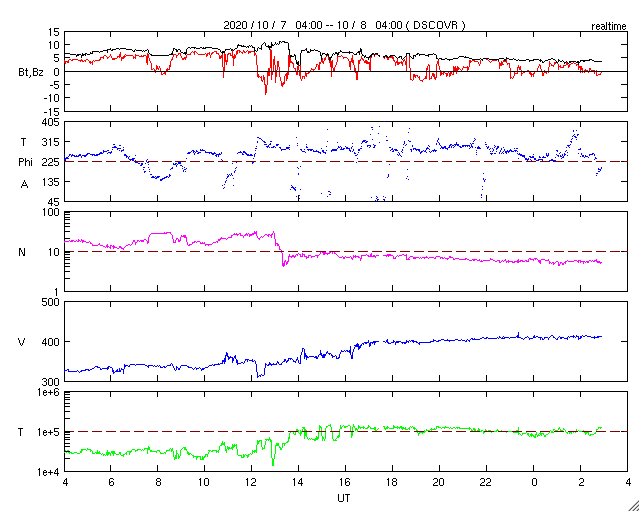Click the '-15' tick on Bt,Bz axis
Image resolution: width=640 pixels, height=512 pixels.
click(51, 111)
